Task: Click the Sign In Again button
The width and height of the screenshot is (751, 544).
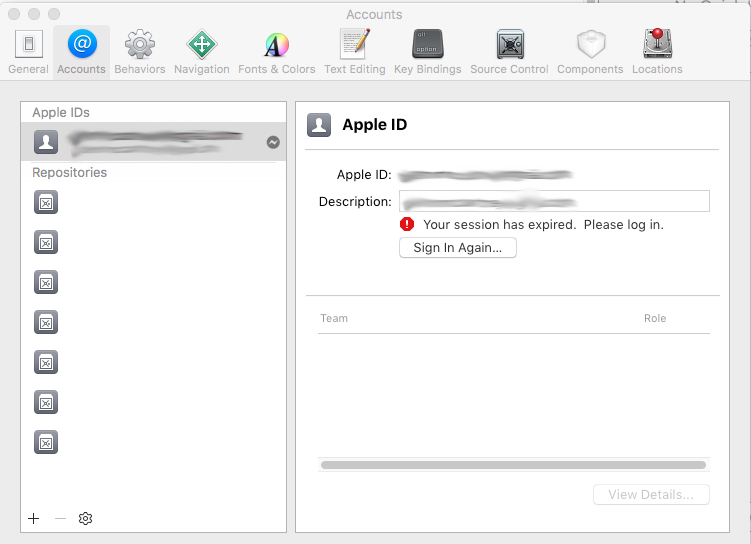Action: (458, 248)
